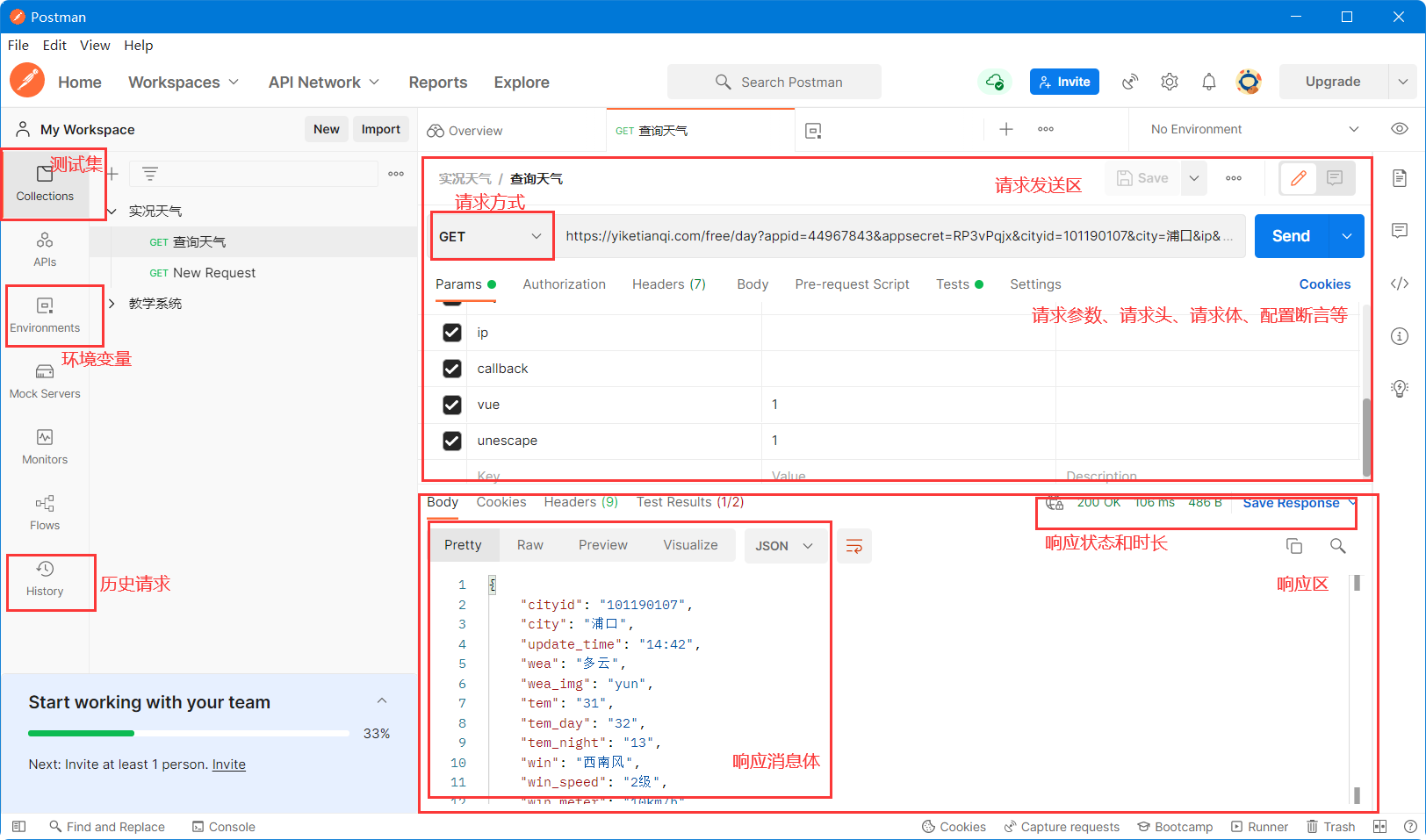Screen dimensions: 1426x840
Task: Toggle response line wrap
Action: (x=853, y=546)
